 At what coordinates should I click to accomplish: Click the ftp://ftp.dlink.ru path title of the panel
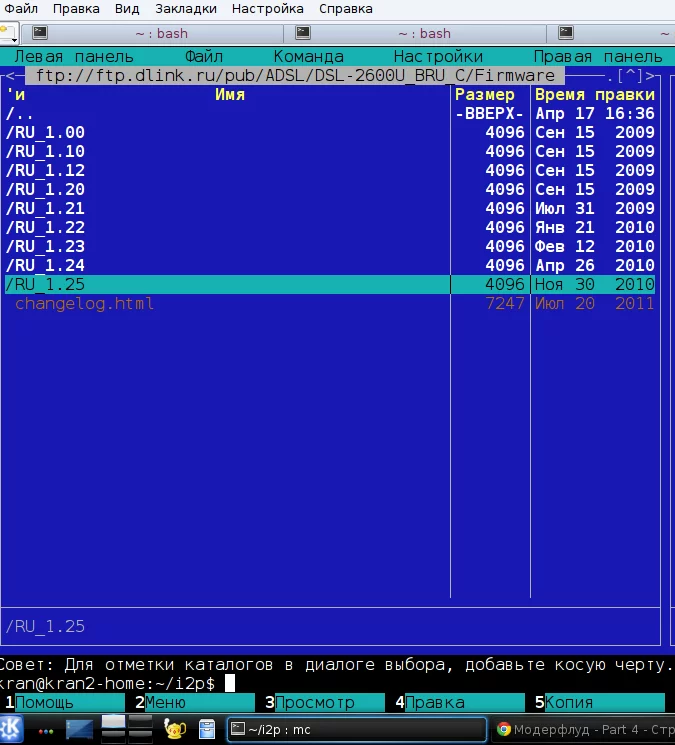click(295, 76)
